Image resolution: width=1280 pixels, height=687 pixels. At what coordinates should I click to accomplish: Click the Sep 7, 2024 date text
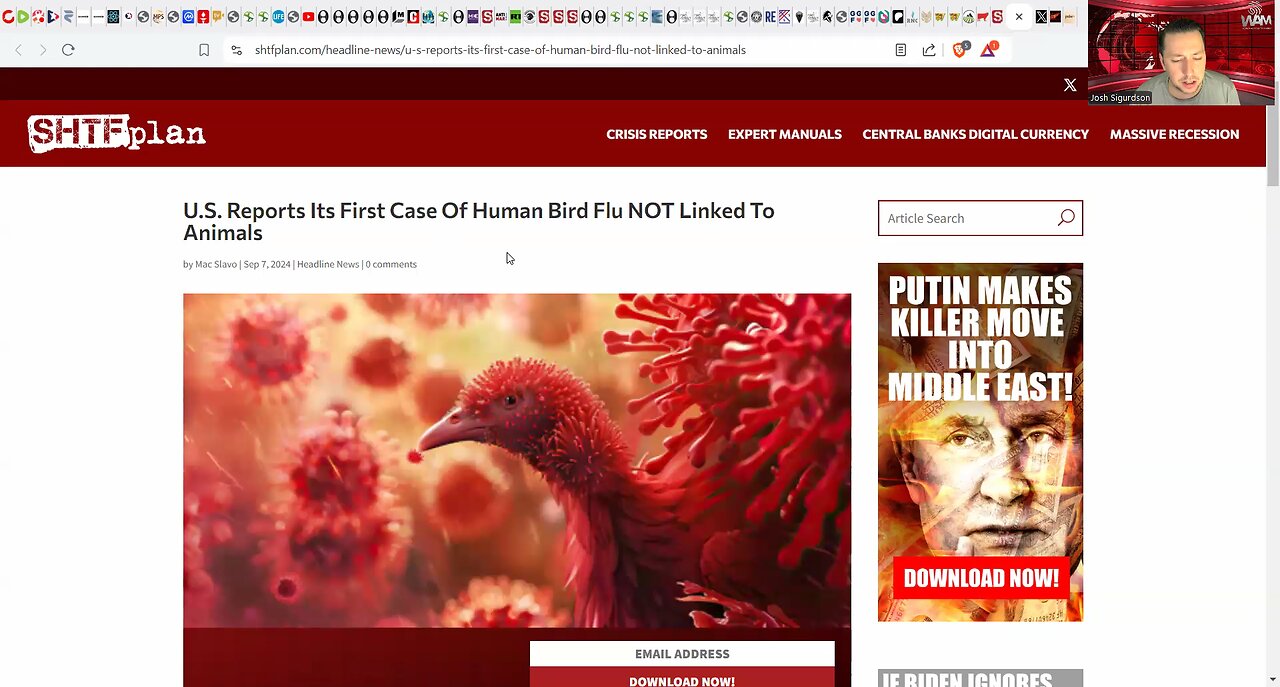[267, 264]
